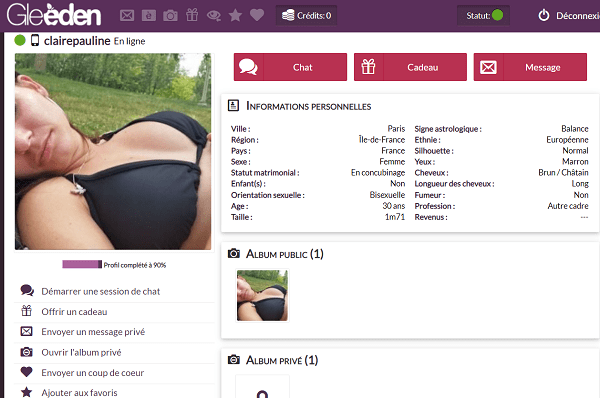Click heart icon beside Envoyer un coup de coeur

point(26,372)
